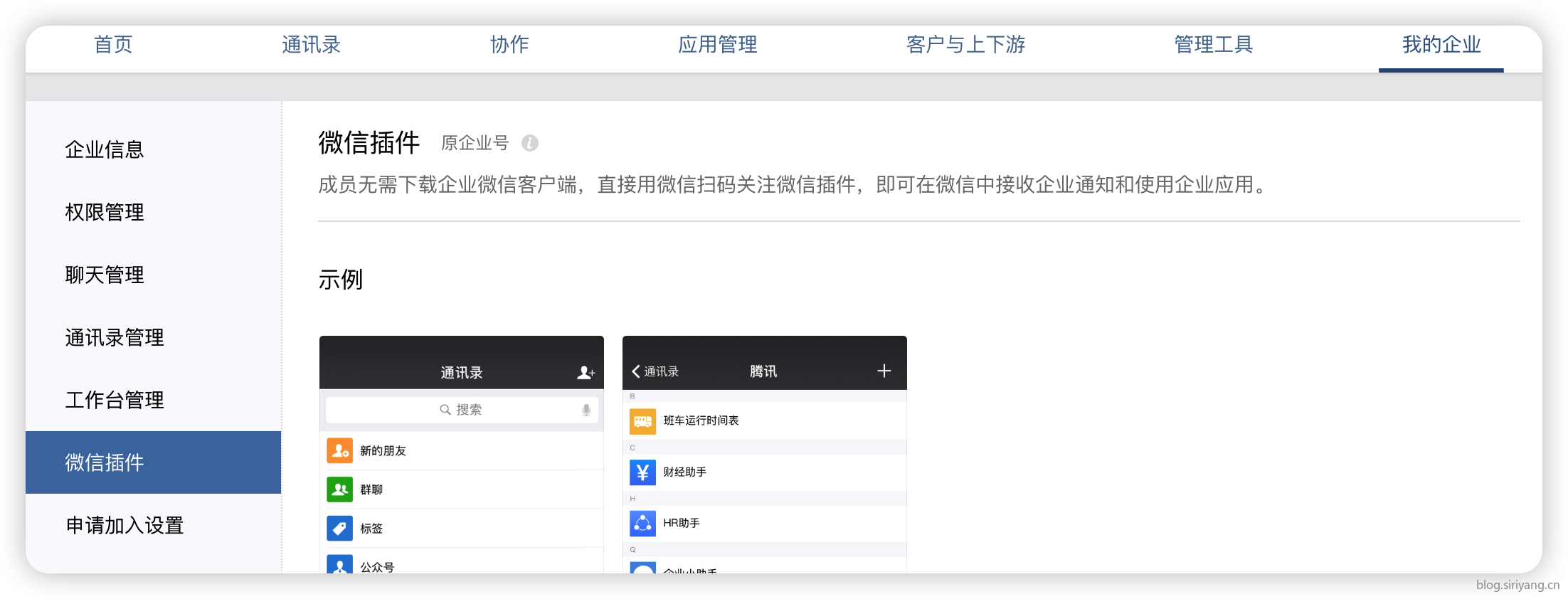This screenshot has height=599, width=1568.
Task: Select the 管理工具 tab
Action: [x=1213, y=45]
